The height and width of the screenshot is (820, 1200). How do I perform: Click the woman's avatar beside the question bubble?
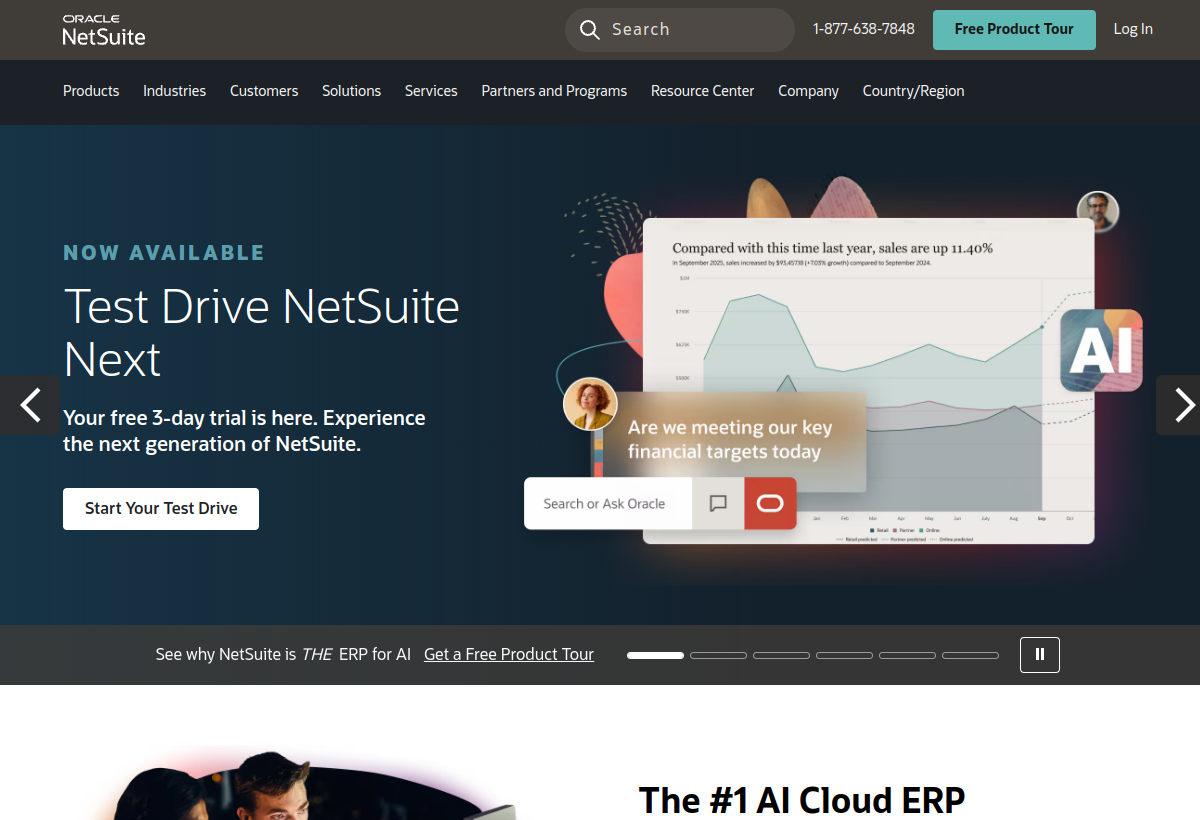tap(590, 404)
